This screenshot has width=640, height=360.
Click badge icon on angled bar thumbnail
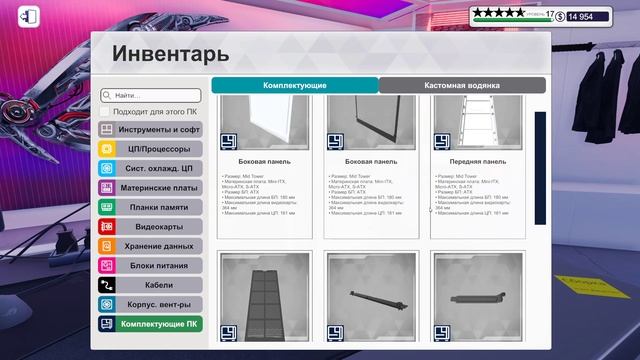[x=335, y=333]
